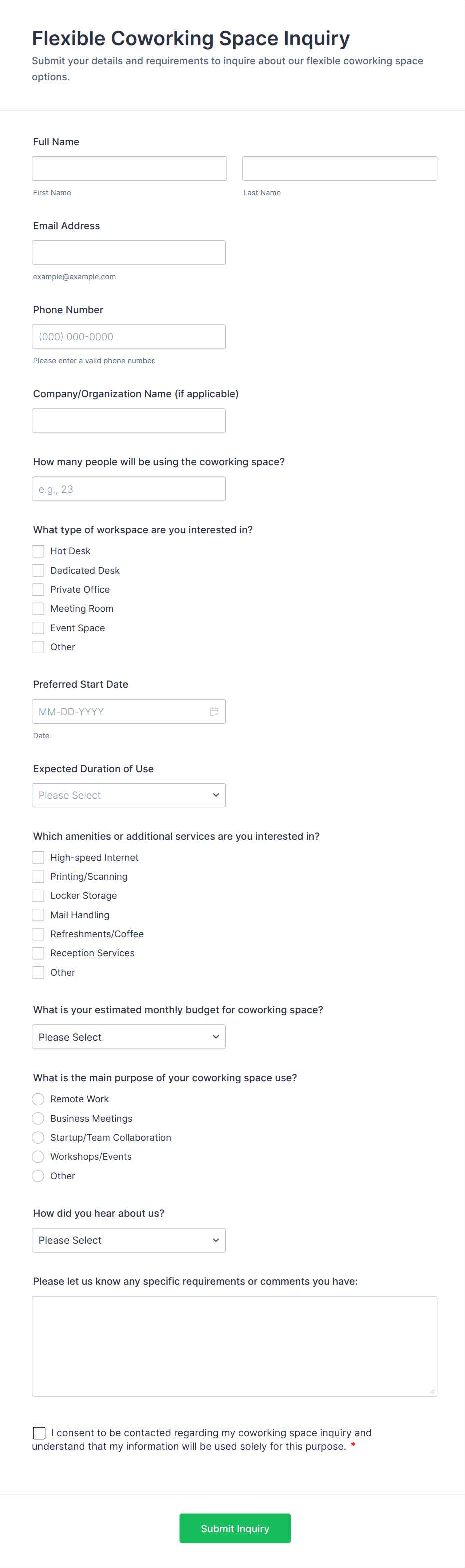Screen dimensions: 465x1568
Task: Enable the High-speed Internet amenity
Action: click(38, 857)
